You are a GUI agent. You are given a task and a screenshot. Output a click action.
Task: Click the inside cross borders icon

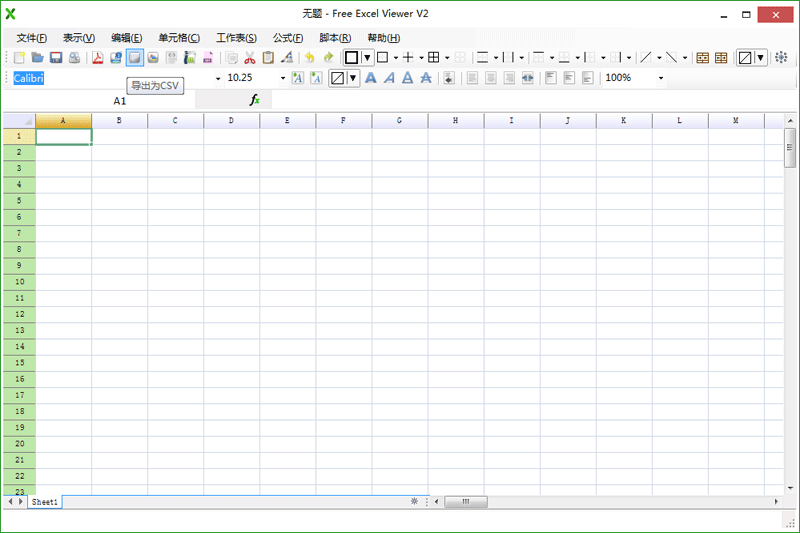408,58
